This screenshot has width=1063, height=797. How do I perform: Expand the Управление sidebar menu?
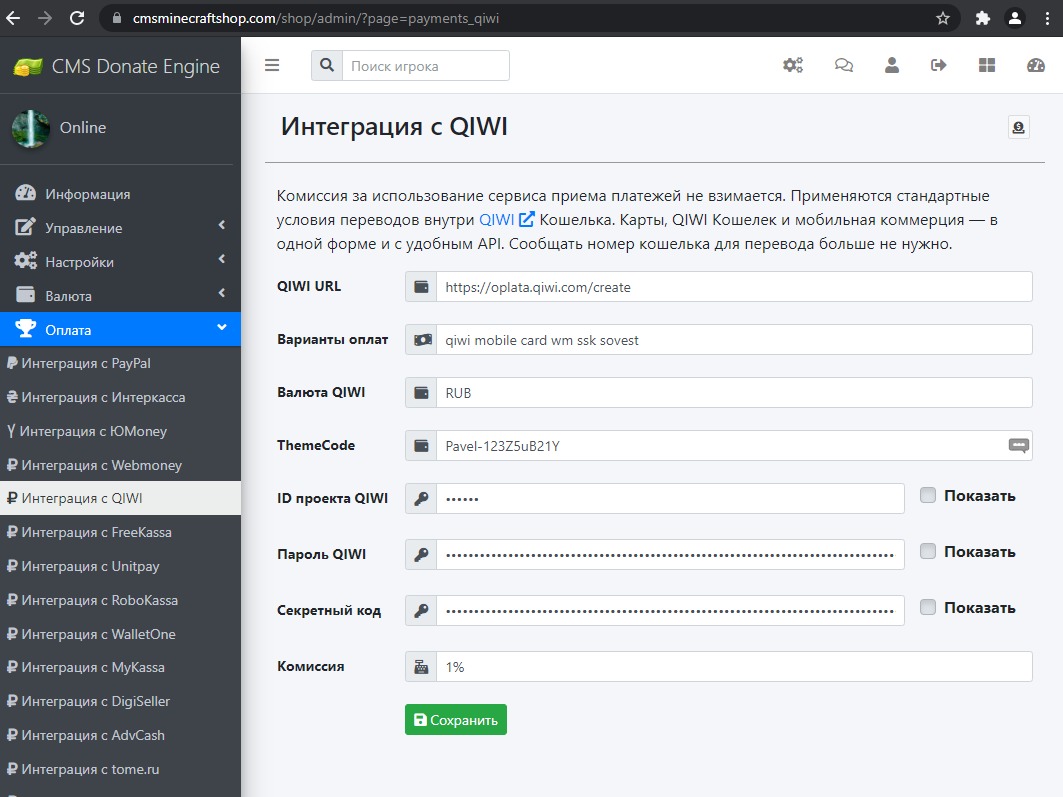[120, 228]
